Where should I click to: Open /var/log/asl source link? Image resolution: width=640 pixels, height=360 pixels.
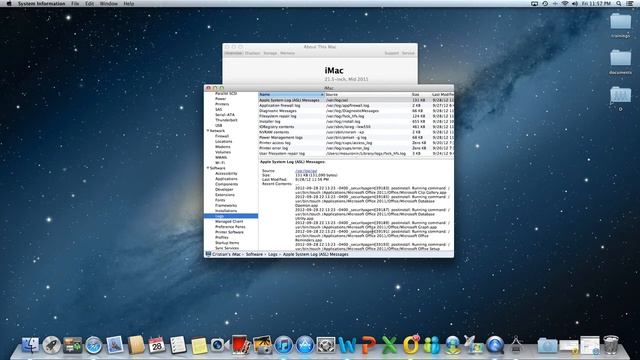point(306,171)
